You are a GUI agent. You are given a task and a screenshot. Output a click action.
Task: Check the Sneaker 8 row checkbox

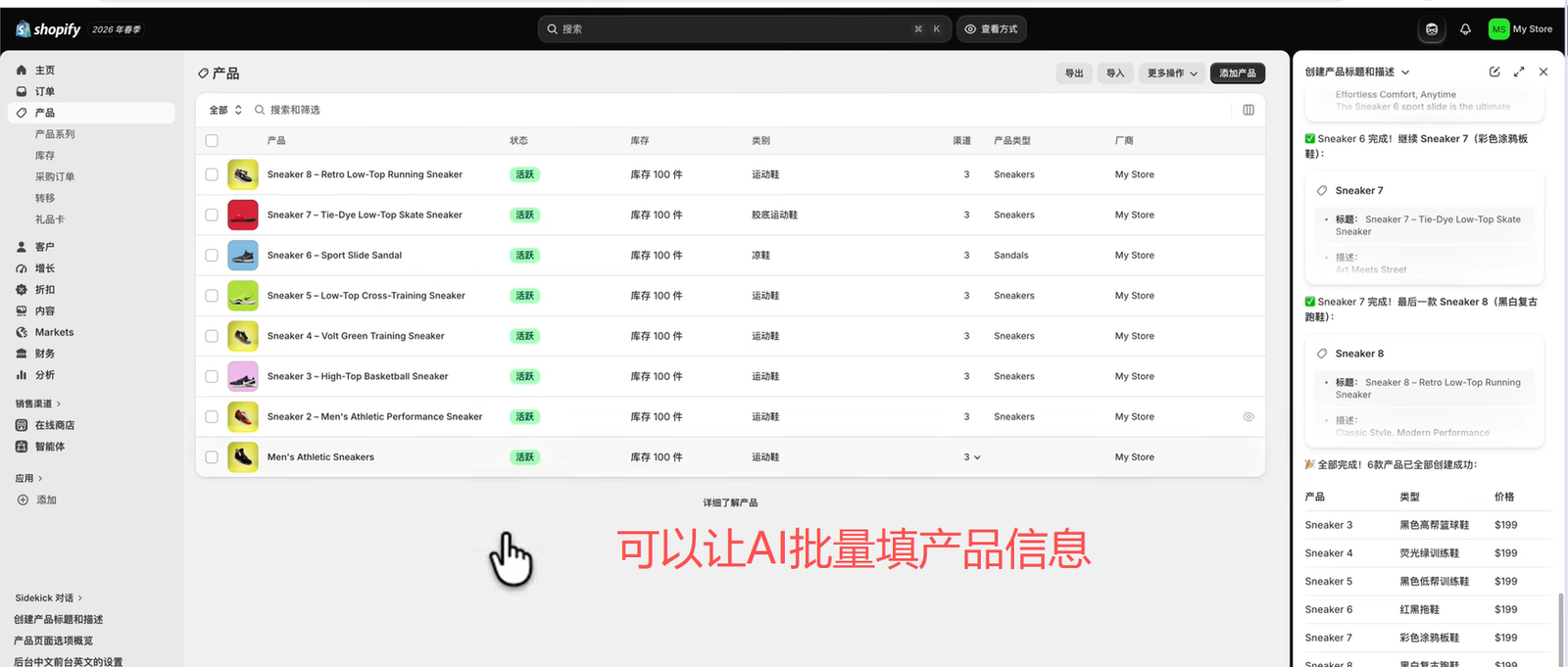point(212,174)
